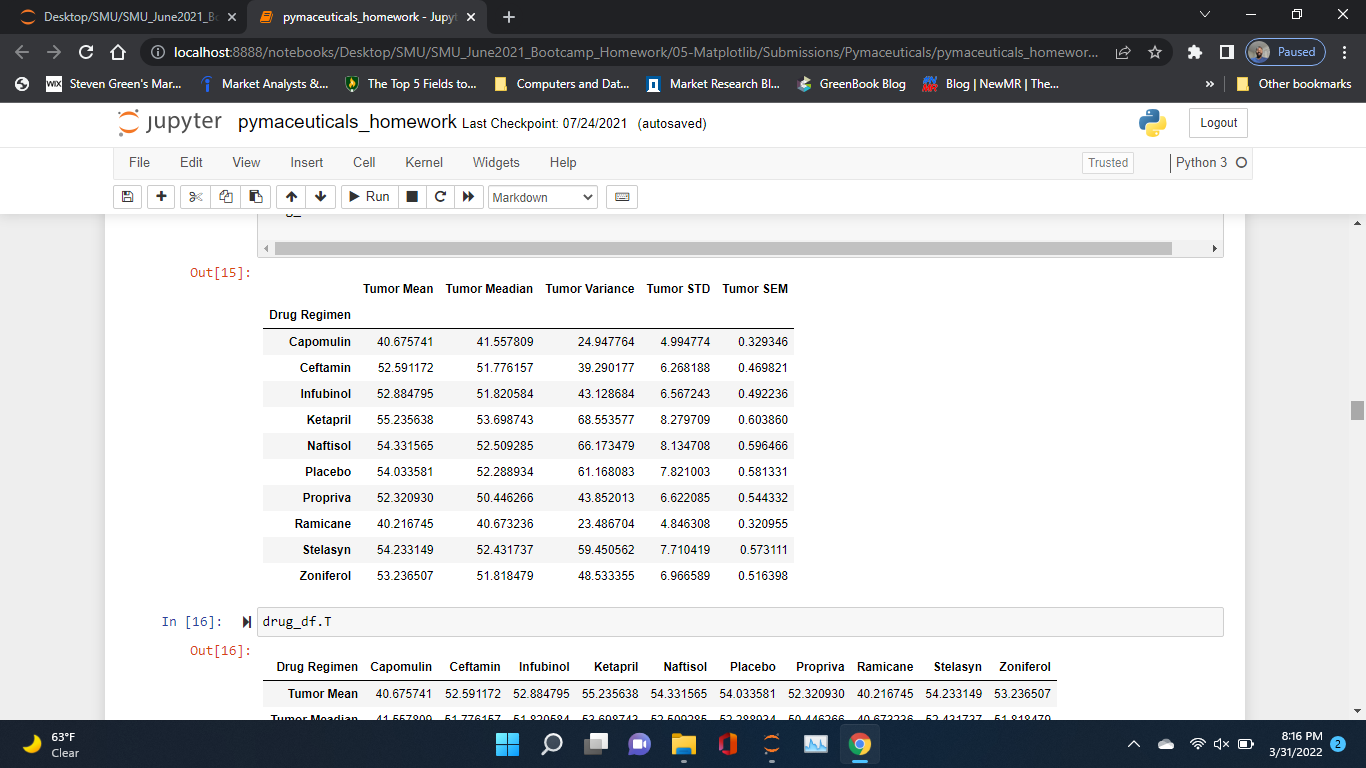The image size is (1366, 768).
Task: Collapse cell 16 with run indicator arrow
Action: point(247,622)
